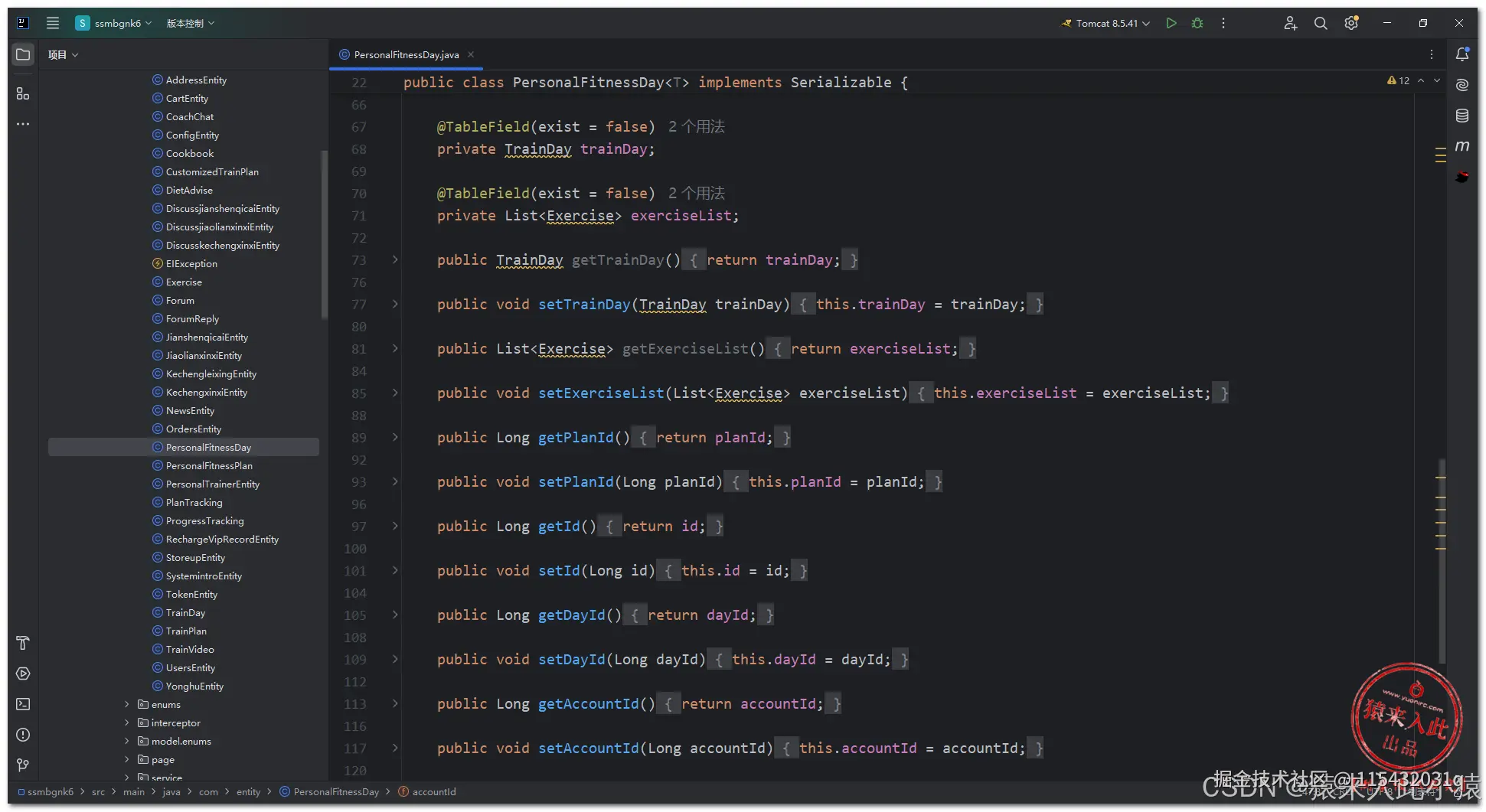Start debugging with the bug icon
The height and width of the screenshot is (812, 1486).
coord(1197,23)
